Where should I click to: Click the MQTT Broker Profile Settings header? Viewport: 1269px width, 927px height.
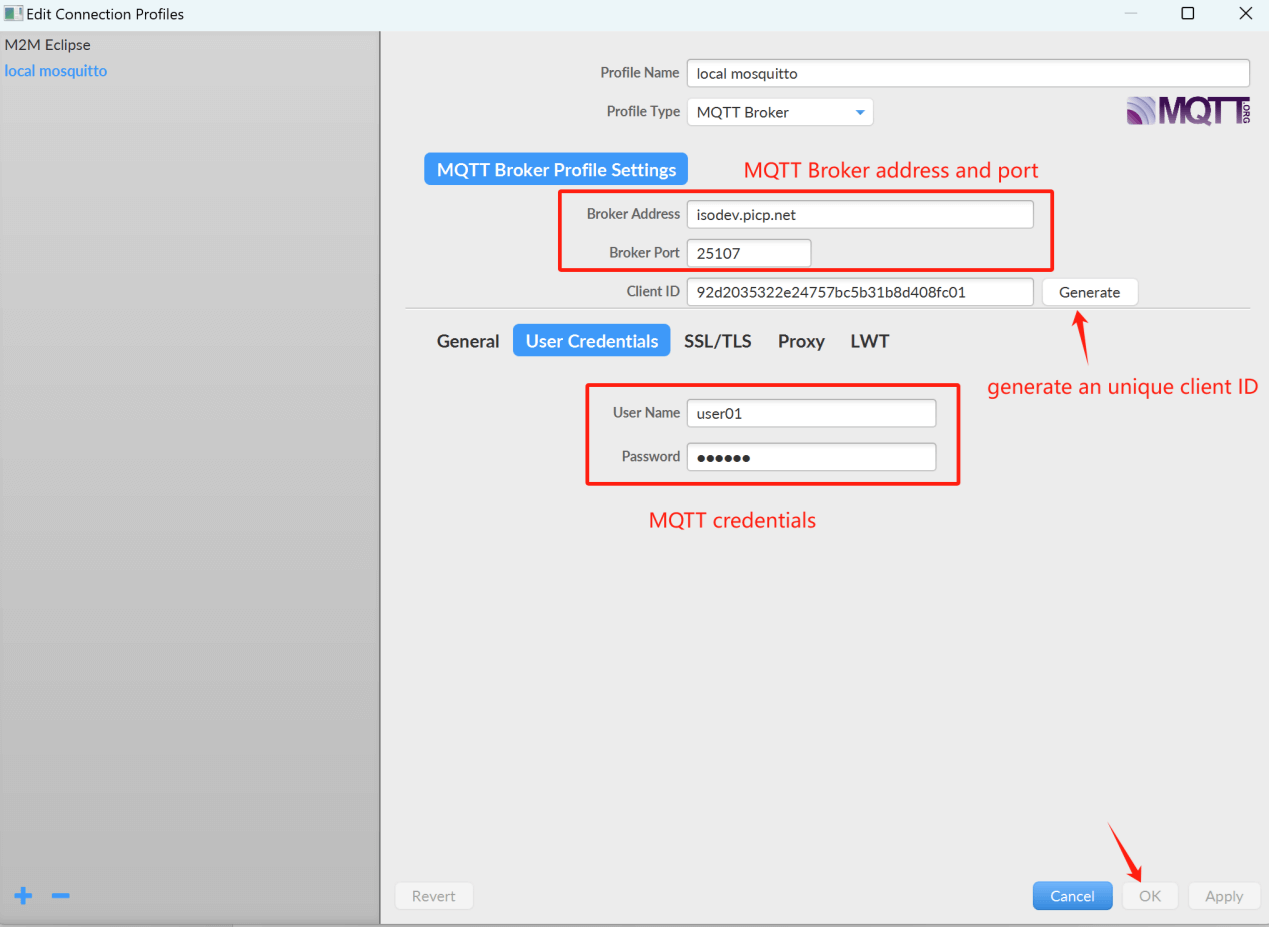(556, 170)
